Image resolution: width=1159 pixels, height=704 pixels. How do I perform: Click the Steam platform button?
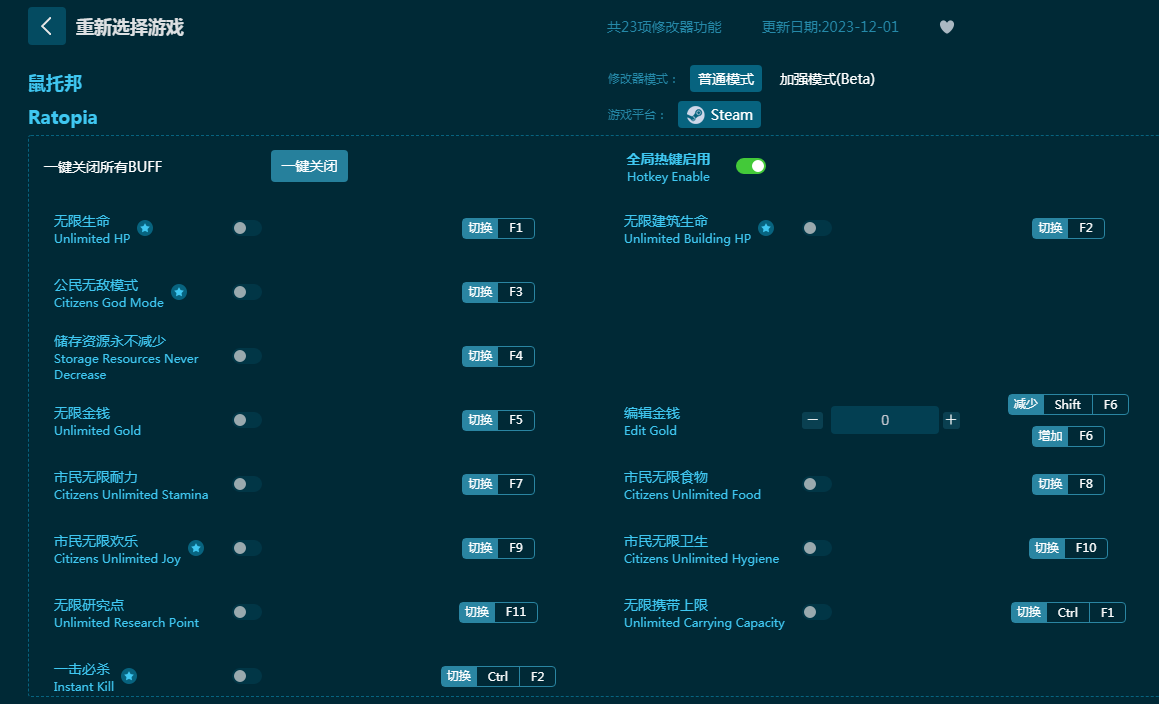[719, 115]
